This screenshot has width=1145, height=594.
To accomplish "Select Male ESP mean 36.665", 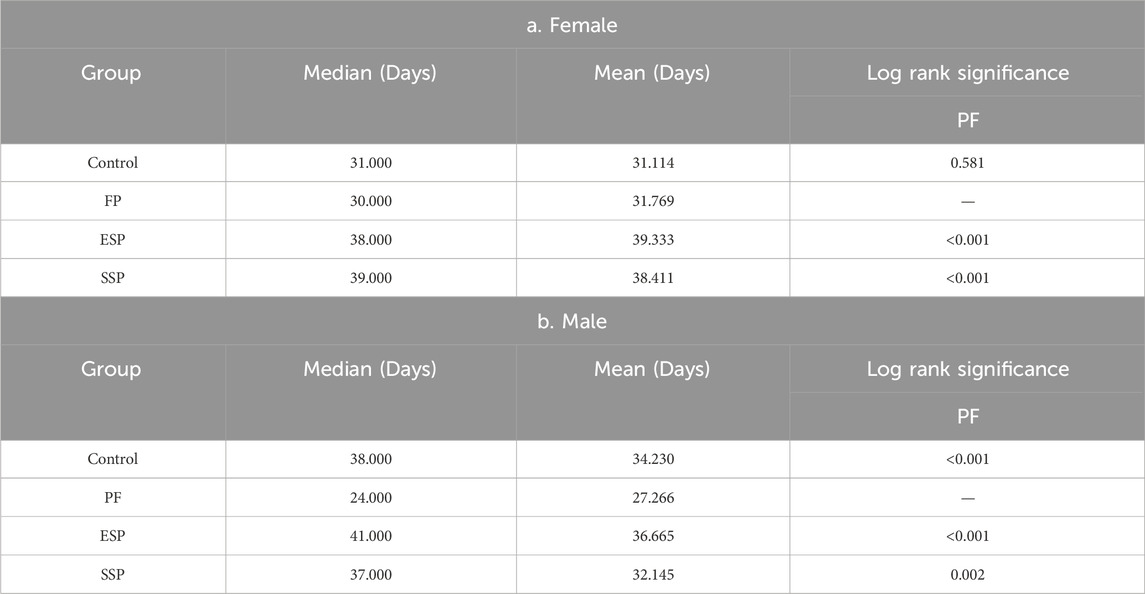I will tap(653, 536).
